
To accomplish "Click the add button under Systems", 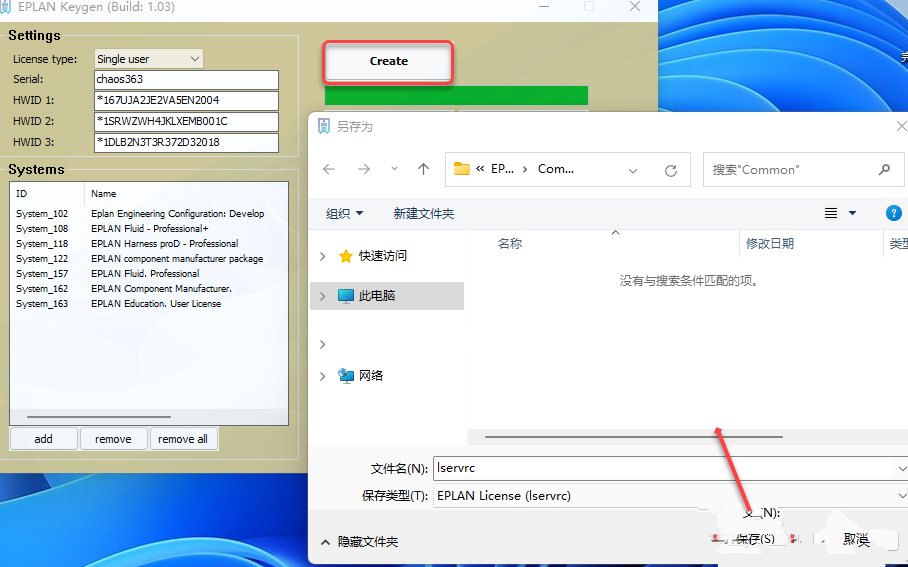I will pos(43,439).
